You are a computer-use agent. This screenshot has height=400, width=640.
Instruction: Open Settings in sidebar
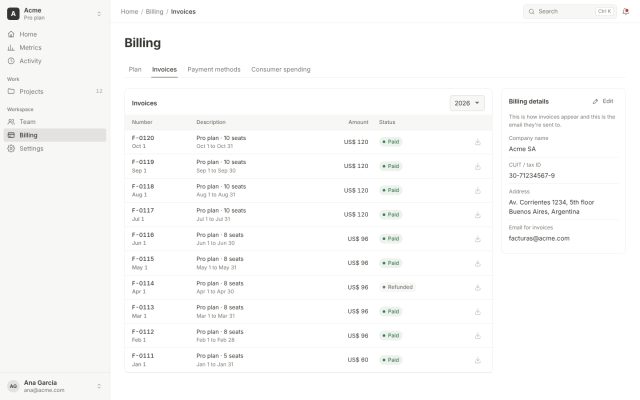point(55,149)
